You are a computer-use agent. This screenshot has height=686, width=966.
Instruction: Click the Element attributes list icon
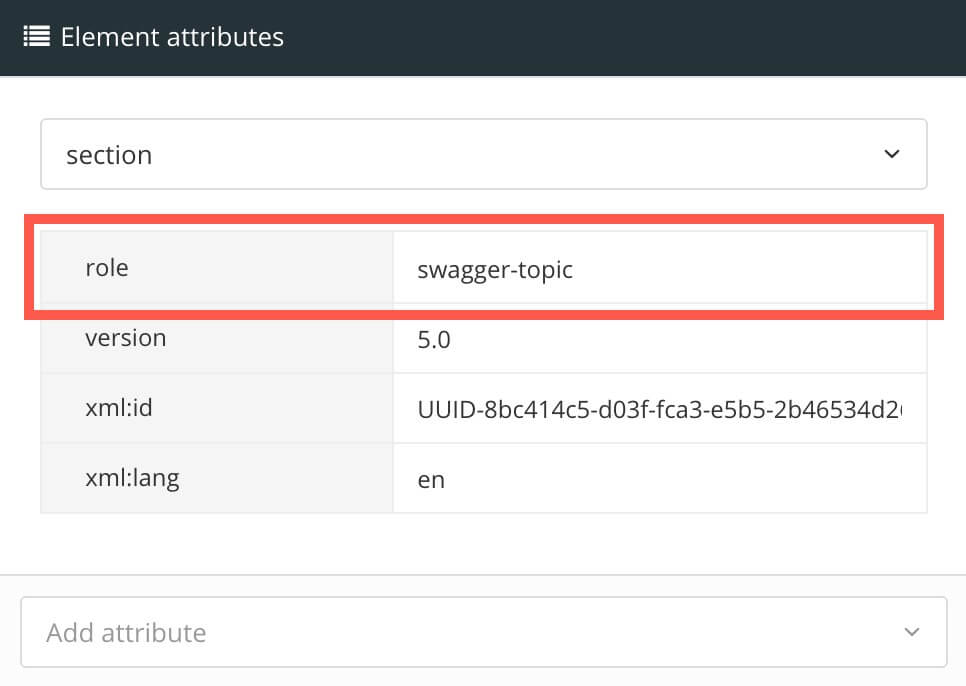35,36
